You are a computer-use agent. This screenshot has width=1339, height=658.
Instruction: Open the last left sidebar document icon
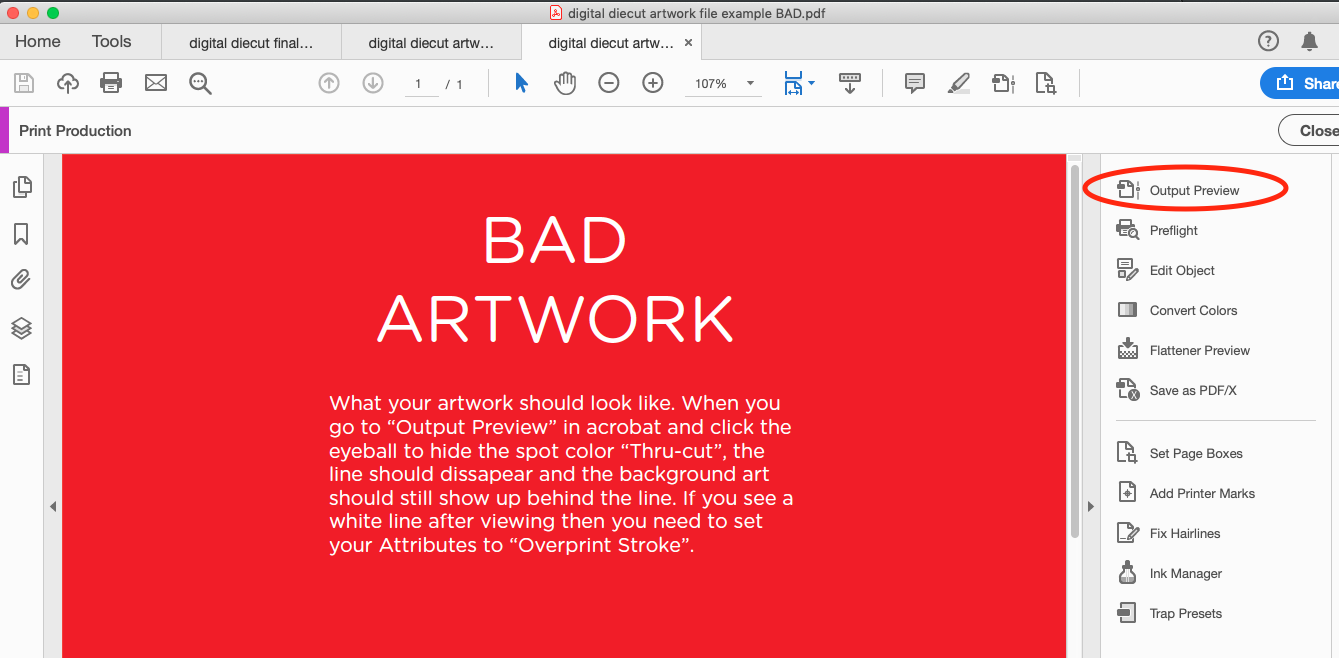pos(21,375)
